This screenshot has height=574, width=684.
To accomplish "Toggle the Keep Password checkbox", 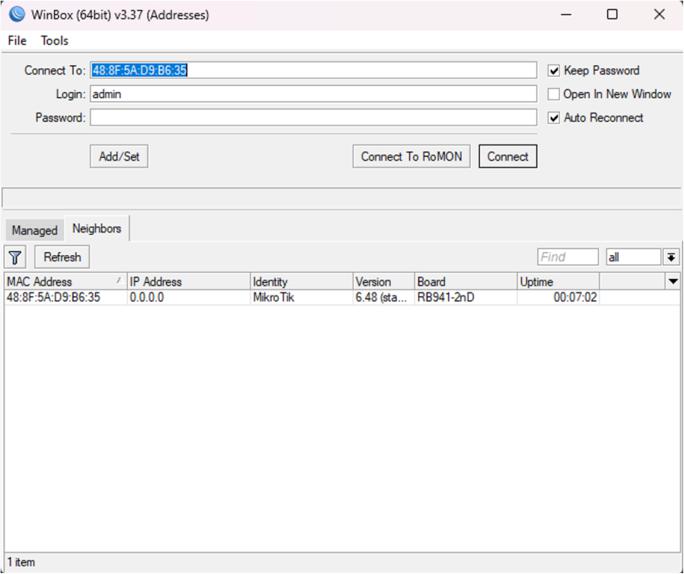I will click(554, 71).
